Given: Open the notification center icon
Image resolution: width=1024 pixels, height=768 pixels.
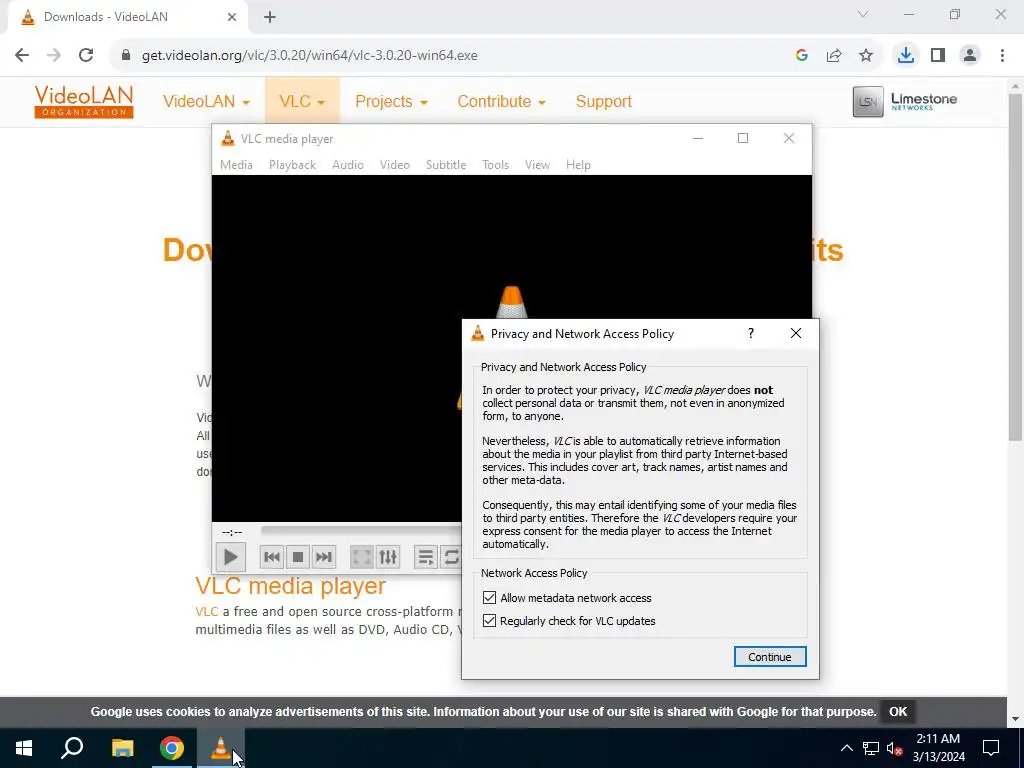Looking at the screenshot, I should click(991, 748).
